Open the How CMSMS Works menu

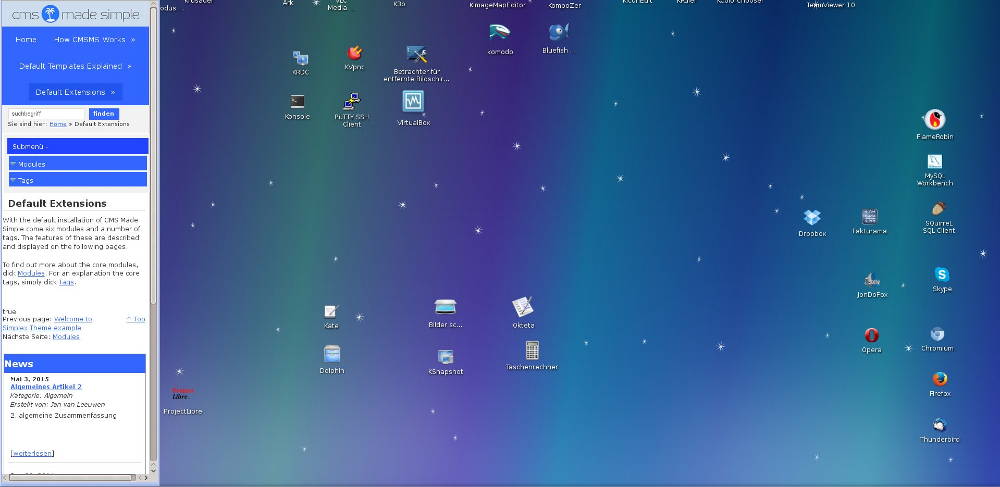[x=94, y=40]
